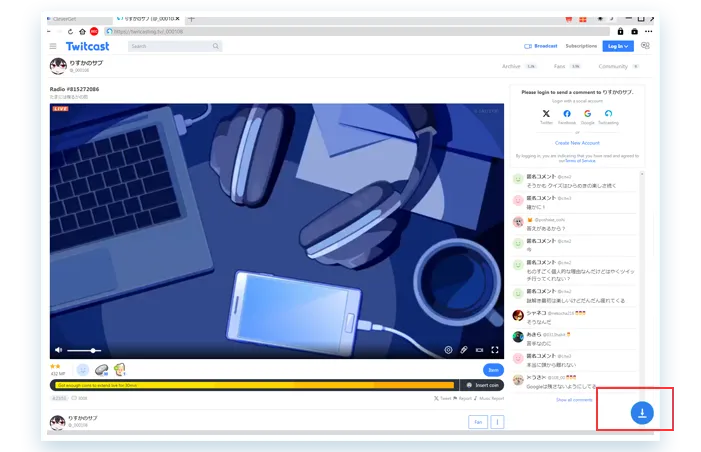Click the red REC button
This screenshot has height=452, width=701.
[x=94, y=31]
